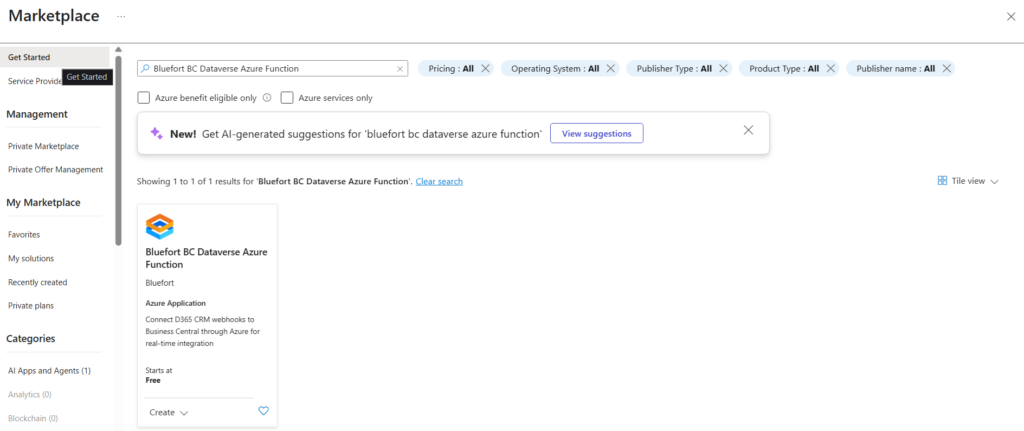Favorite the Bluefort offer with the heart icon
Image resolution: width=1024 pixels, height=431 pixels.
(x=264, y=411)
